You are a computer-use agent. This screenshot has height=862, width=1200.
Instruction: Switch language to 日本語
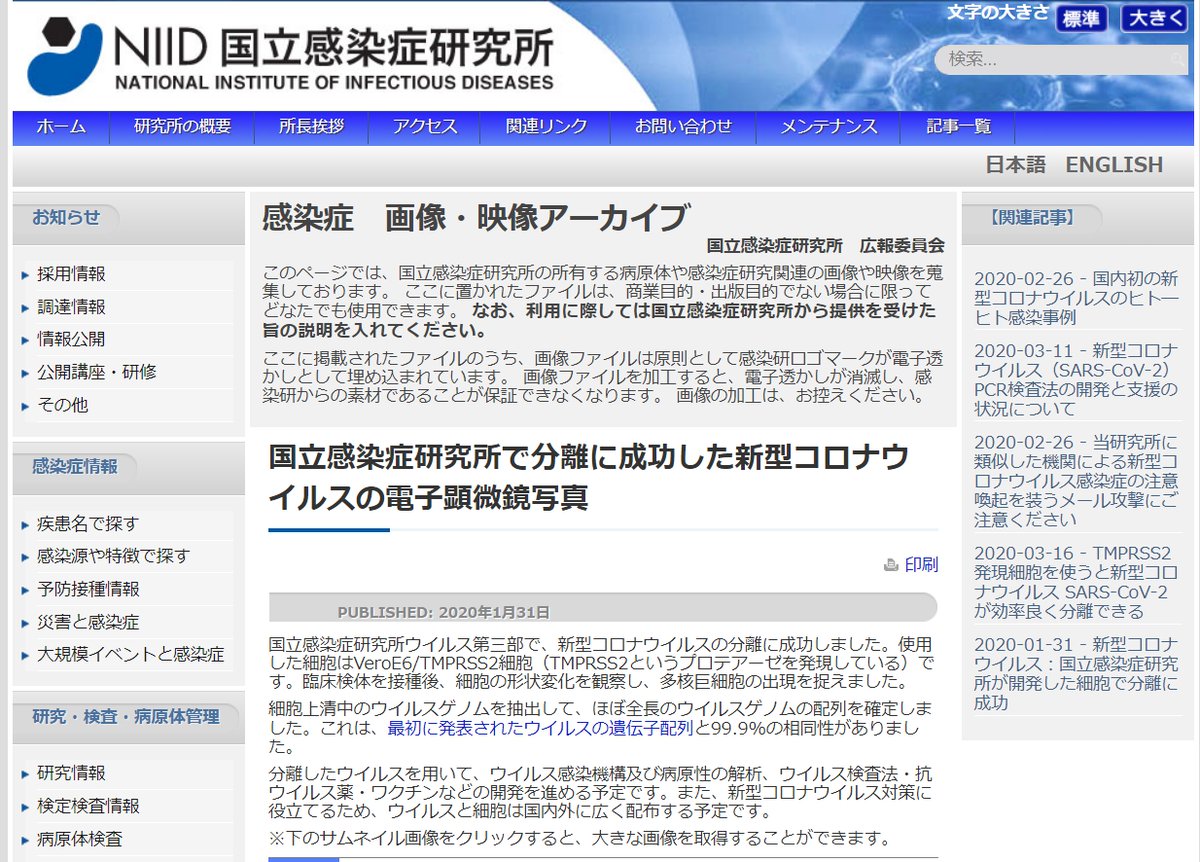click(1015, 165)
